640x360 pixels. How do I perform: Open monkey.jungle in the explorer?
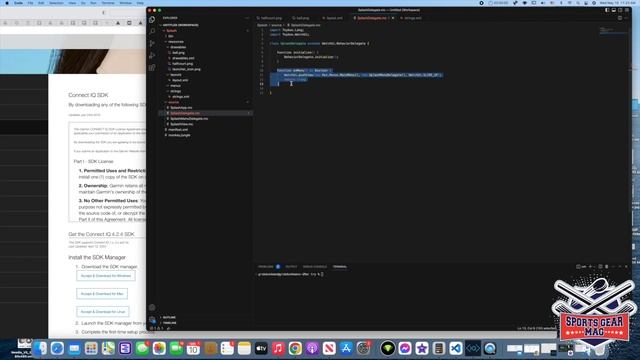pos(179,135)
